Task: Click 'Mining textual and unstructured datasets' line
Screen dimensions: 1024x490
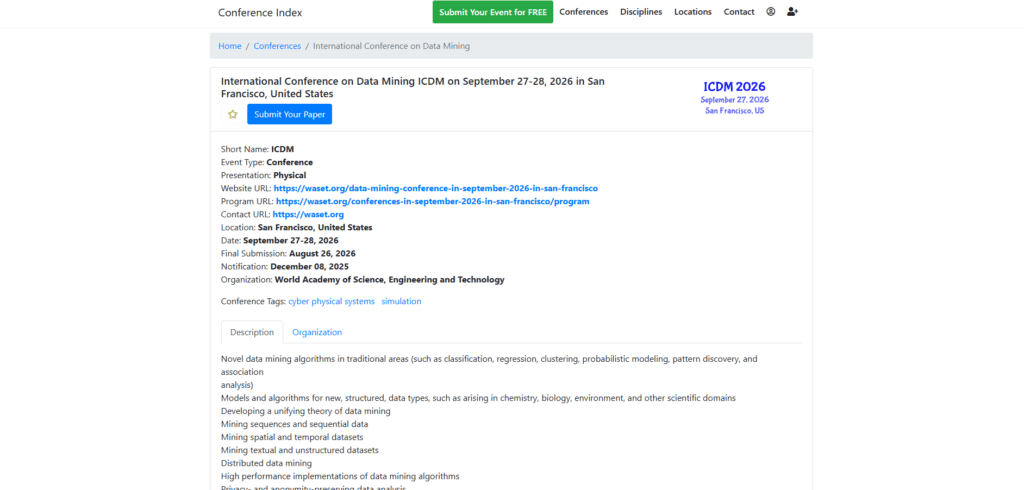Action: pyautogui.click(x=300, y=450)
